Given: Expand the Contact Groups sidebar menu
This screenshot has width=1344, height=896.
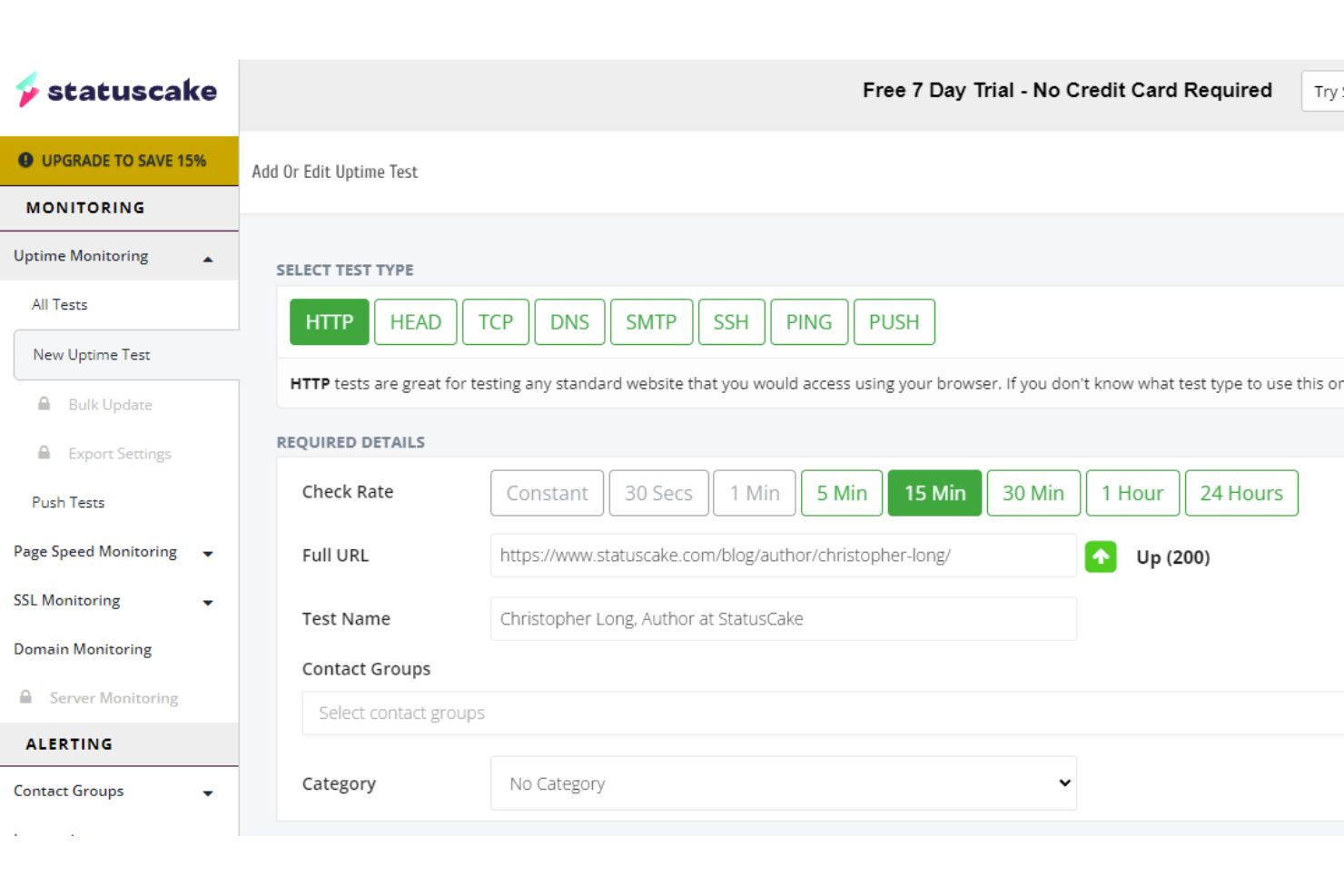Looking at the screenshot, I should click(119, 792).
